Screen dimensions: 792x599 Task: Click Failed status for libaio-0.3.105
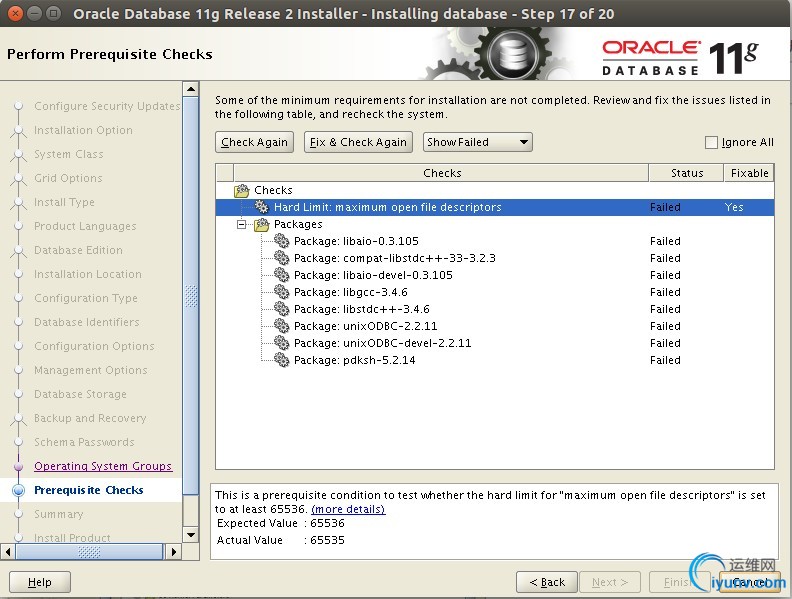(x=665, y=241)
